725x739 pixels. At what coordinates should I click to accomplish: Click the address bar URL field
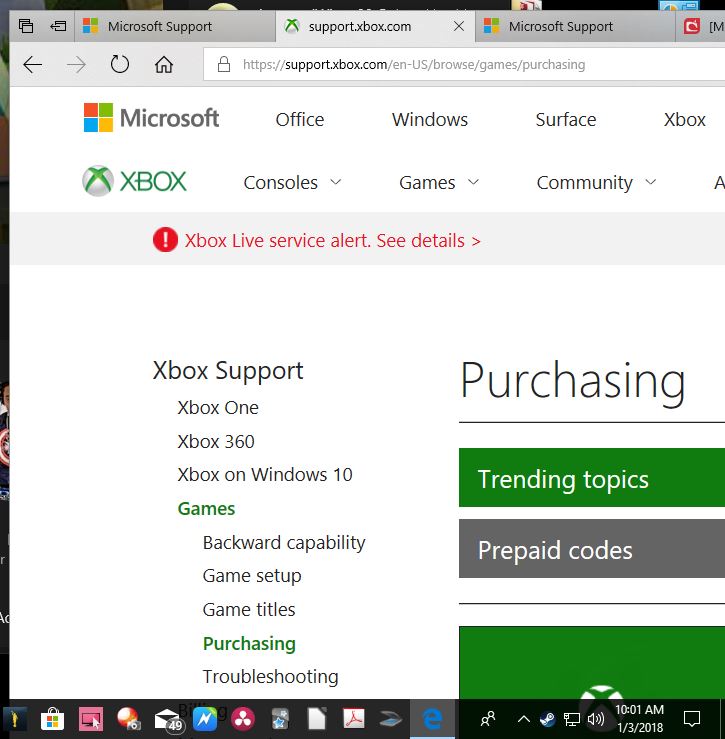pyautogui.click(x=464, y=65)
